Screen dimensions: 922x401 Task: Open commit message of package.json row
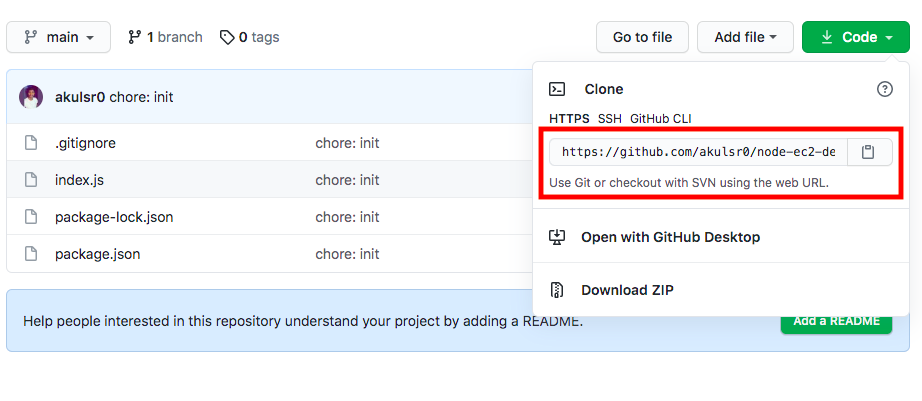(x=348, y=254)
